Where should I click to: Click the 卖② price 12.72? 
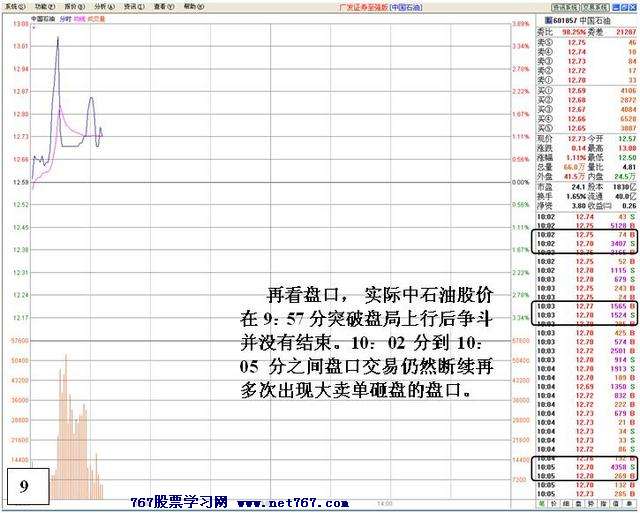(x=577, y=71)
